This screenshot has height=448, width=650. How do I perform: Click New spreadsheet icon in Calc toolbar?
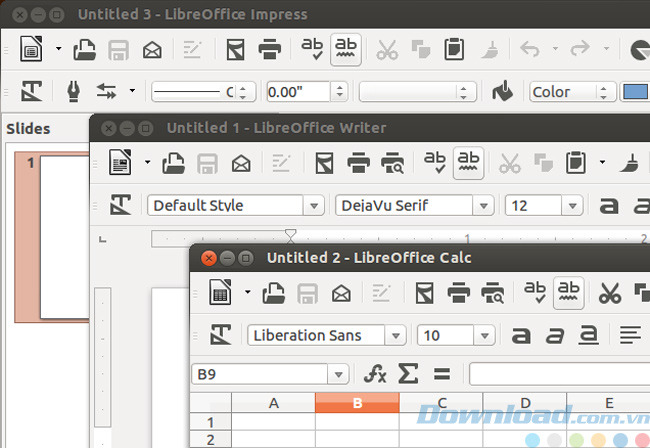tap(221, 292)
